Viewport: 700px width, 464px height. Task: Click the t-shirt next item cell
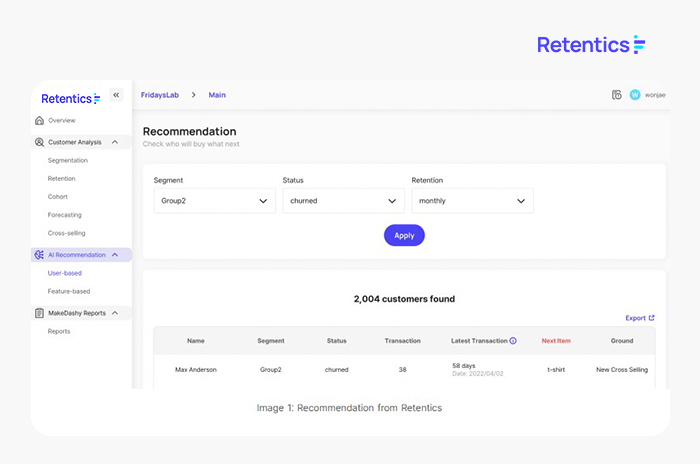(556, 370)
